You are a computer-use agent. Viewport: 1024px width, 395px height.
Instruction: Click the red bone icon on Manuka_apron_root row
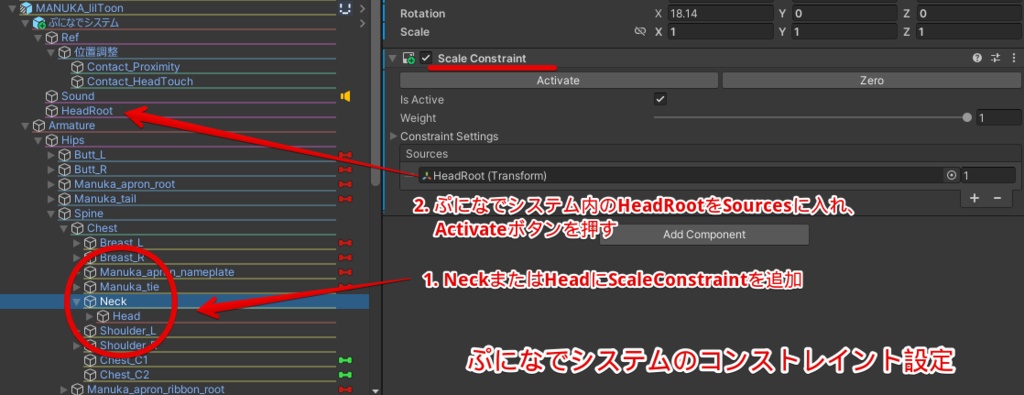pyautogui.click(x=345, y=185)
